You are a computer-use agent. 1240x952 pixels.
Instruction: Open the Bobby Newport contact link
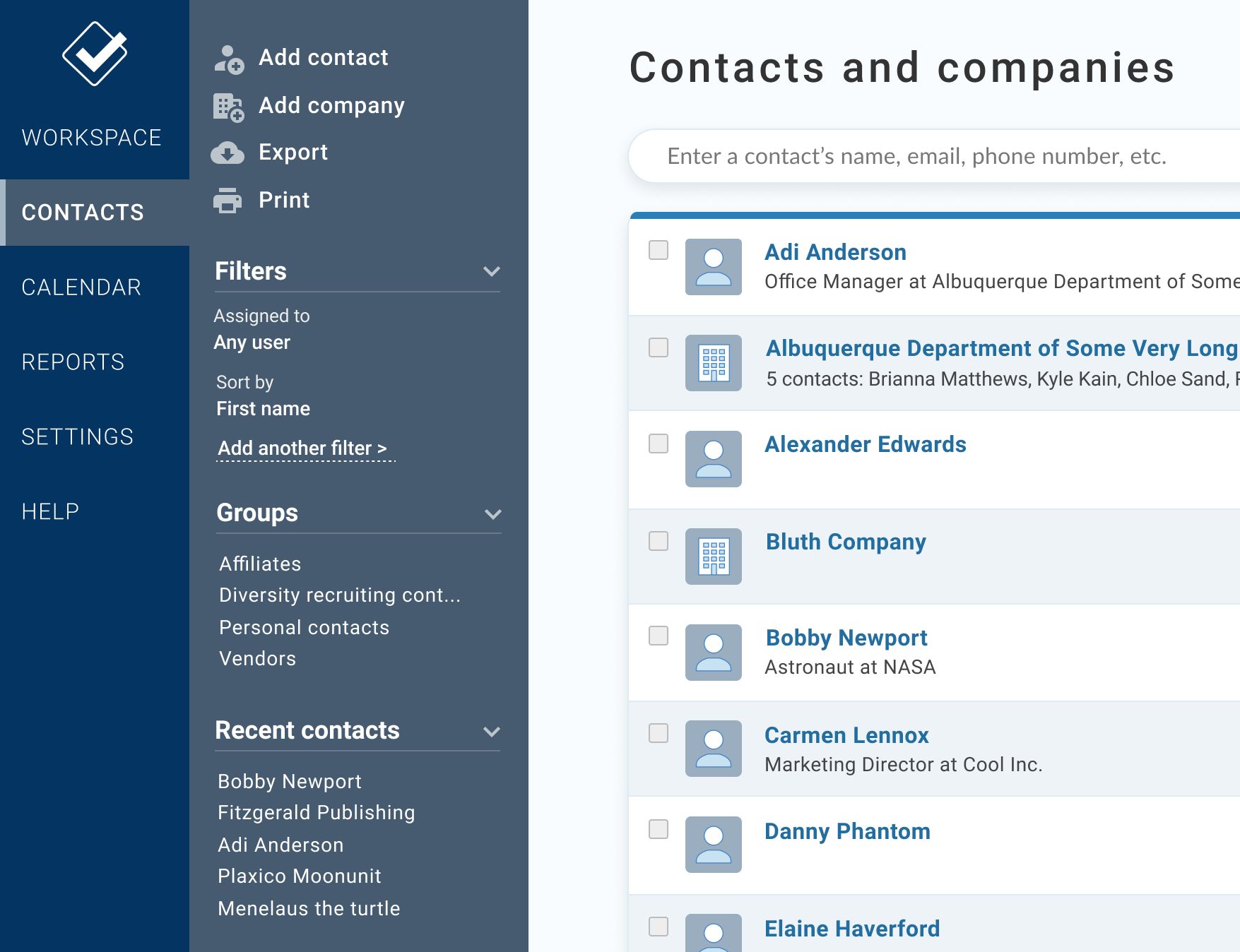click(846, 638)
